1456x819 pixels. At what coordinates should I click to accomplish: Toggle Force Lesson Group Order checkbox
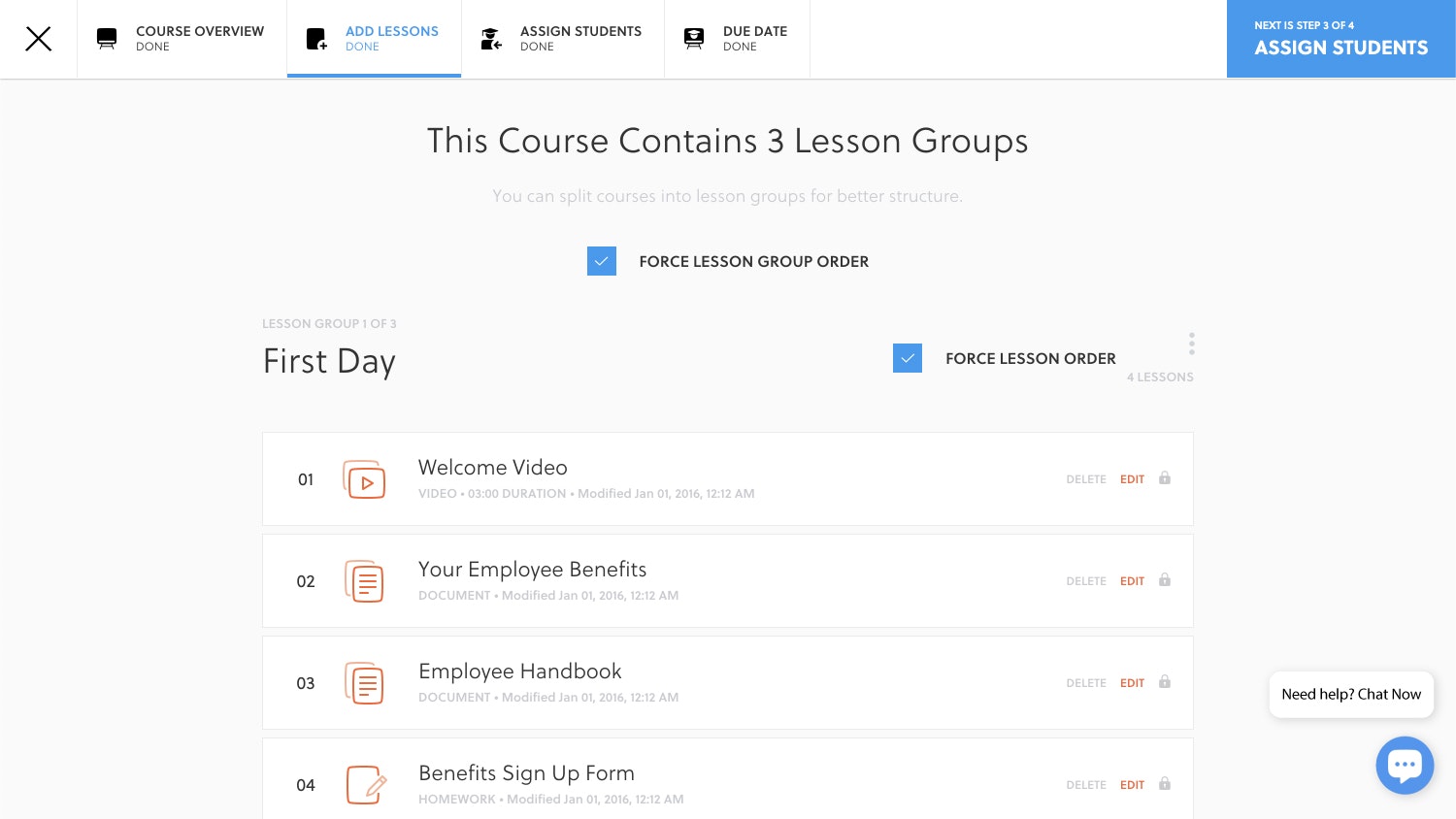pyautogui.click(x=602, y=261)
